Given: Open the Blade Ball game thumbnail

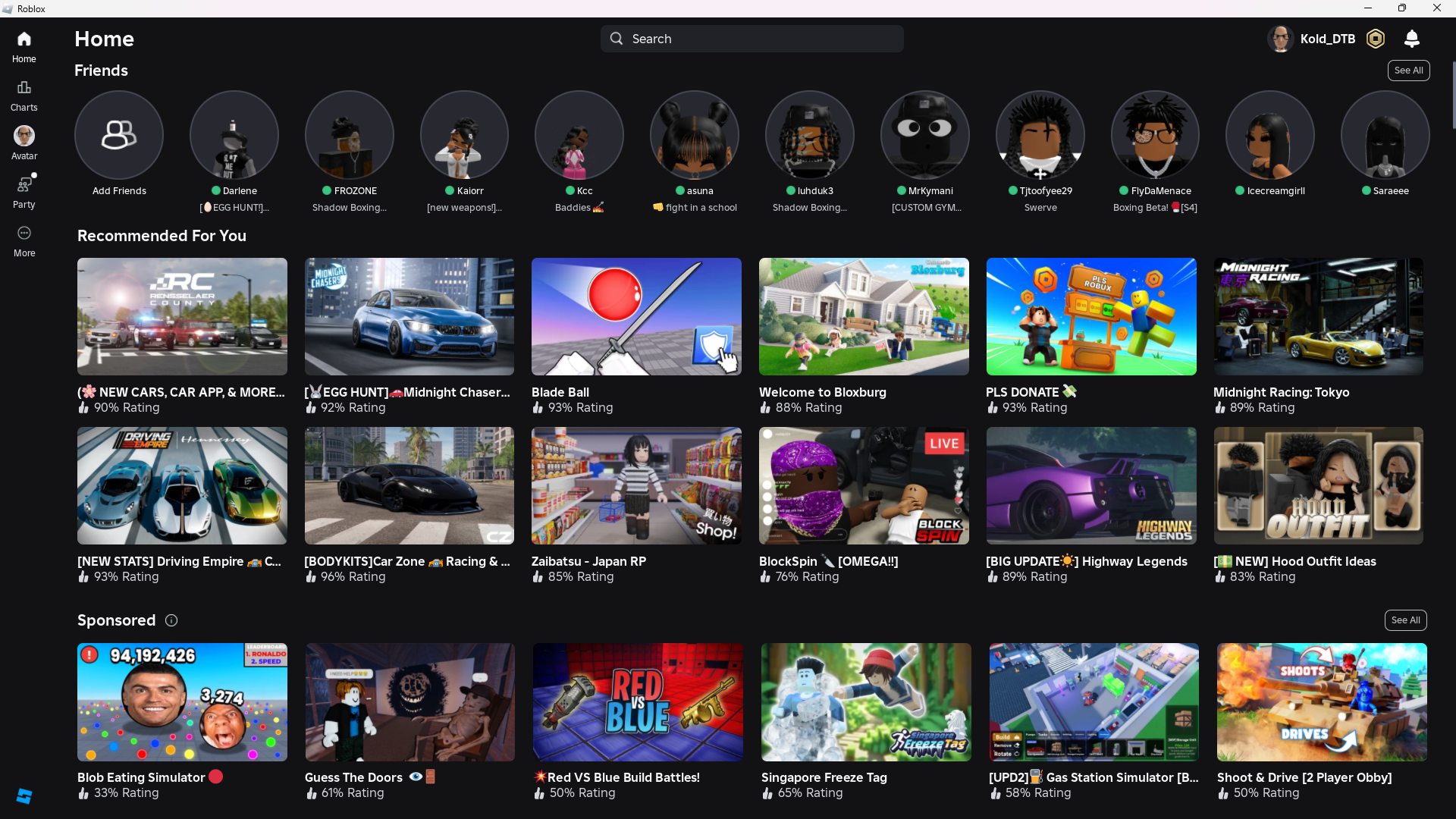Looking at the screenshot, I should 636,316.
